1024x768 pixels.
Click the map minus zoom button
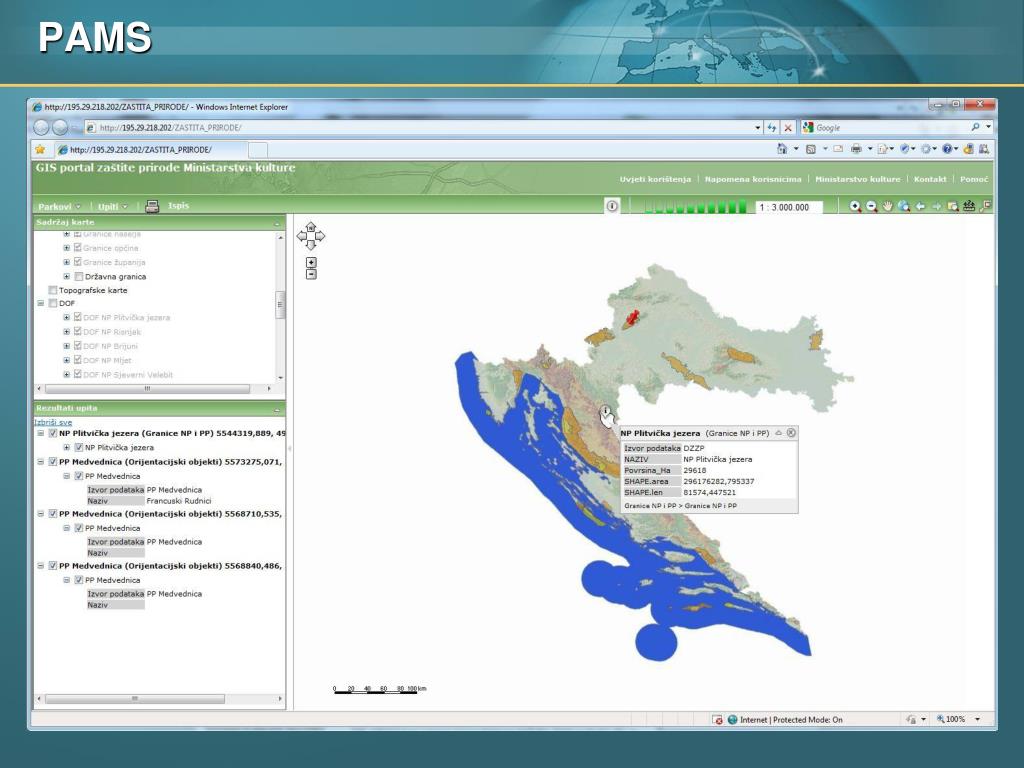[x=312, y=274]
